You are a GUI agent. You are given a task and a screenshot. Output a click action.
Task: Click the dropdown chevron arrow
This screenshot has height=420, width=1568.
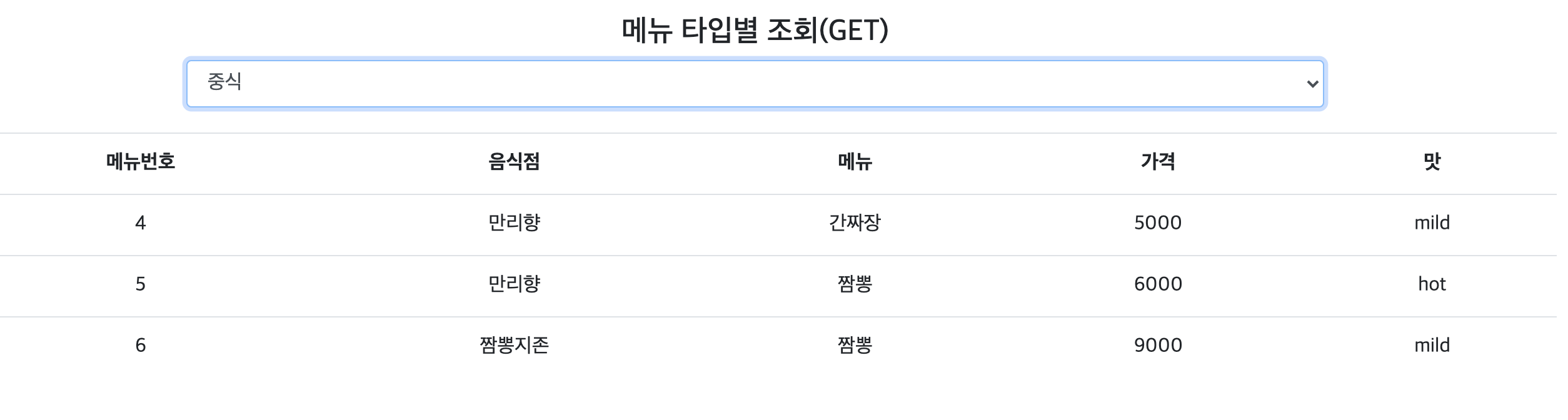coord(1312,84)
